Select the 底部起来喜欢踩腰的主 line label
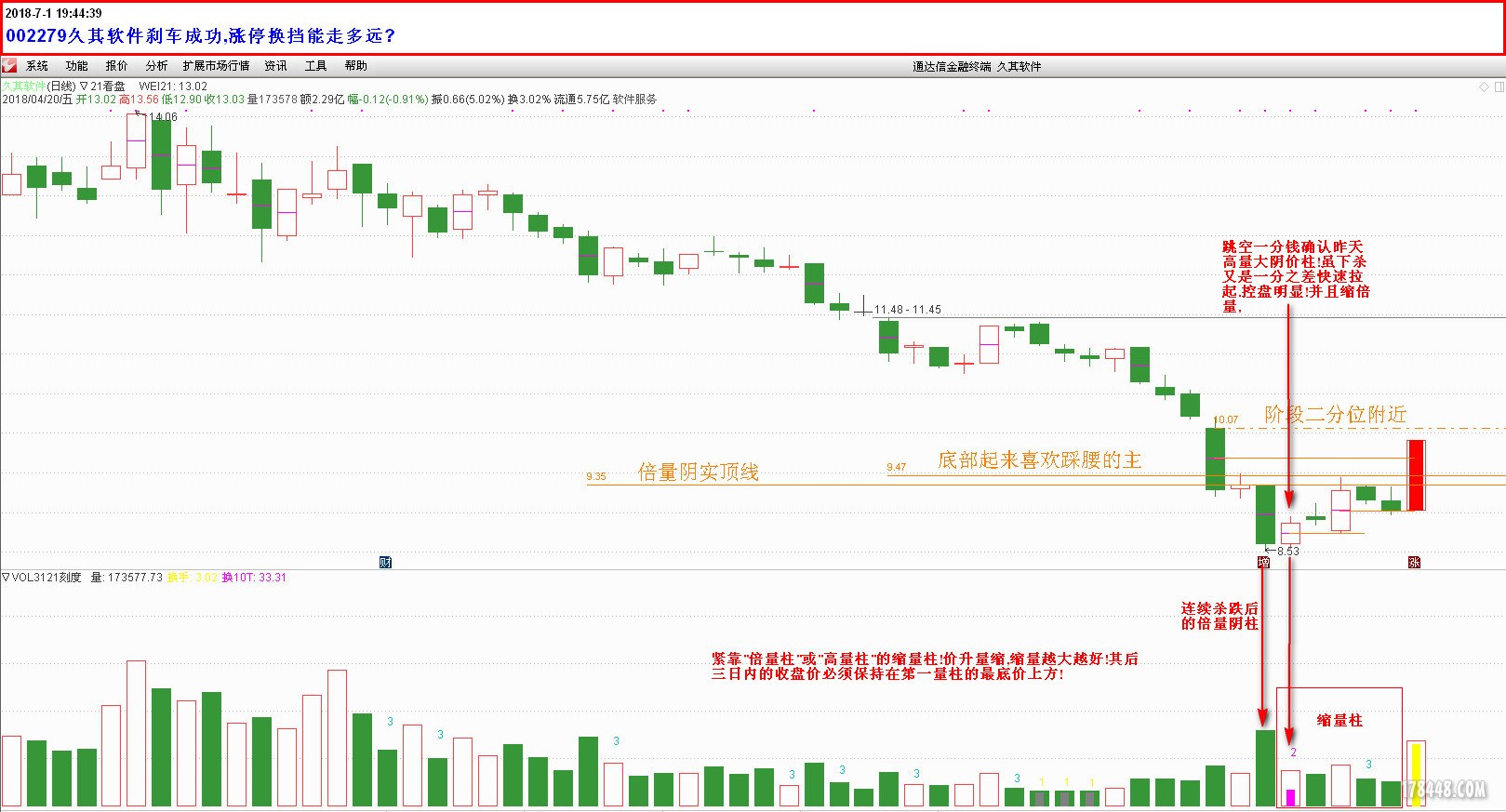The width and height of the screenshot is (1506, 812). click(1039, 460)
